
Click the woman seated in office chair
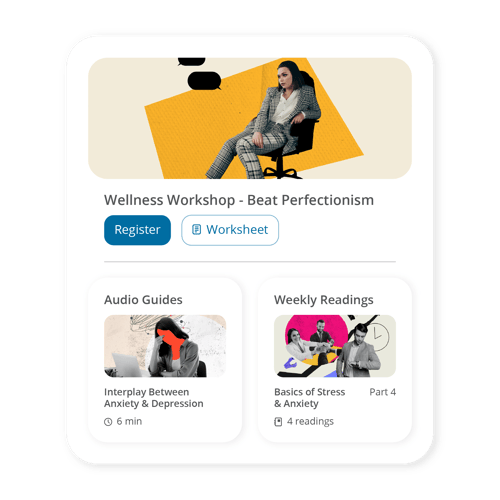coord(267,120)
